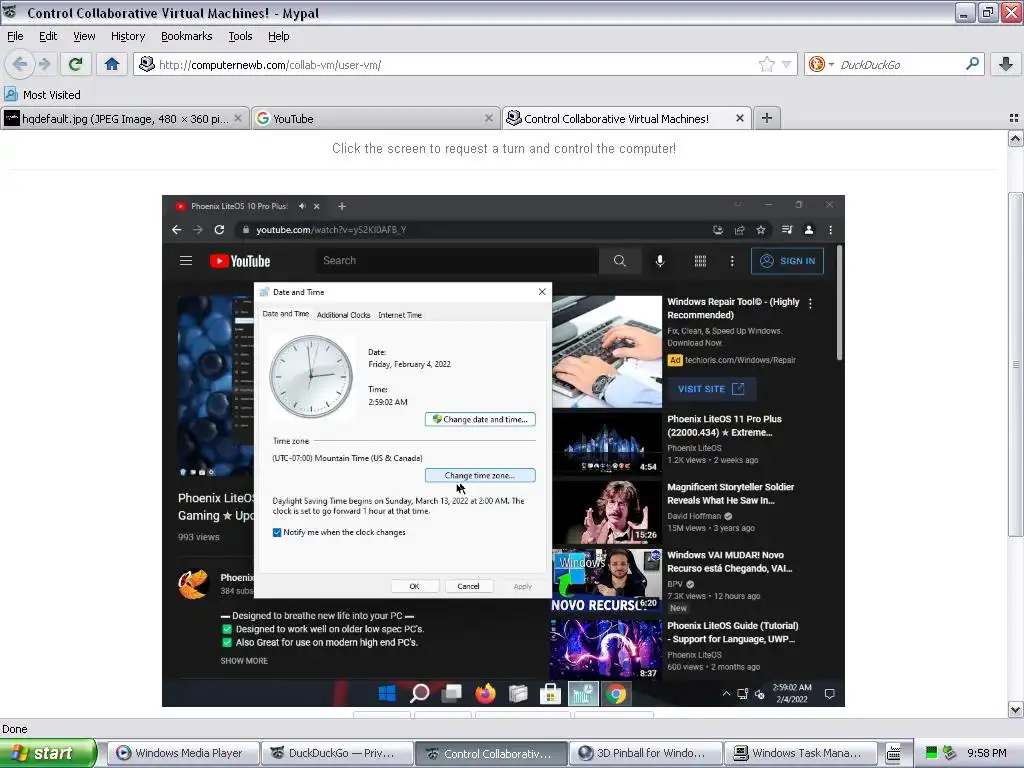
Task: Open the Bookmarks menu
Action: (x=187, y=36)
